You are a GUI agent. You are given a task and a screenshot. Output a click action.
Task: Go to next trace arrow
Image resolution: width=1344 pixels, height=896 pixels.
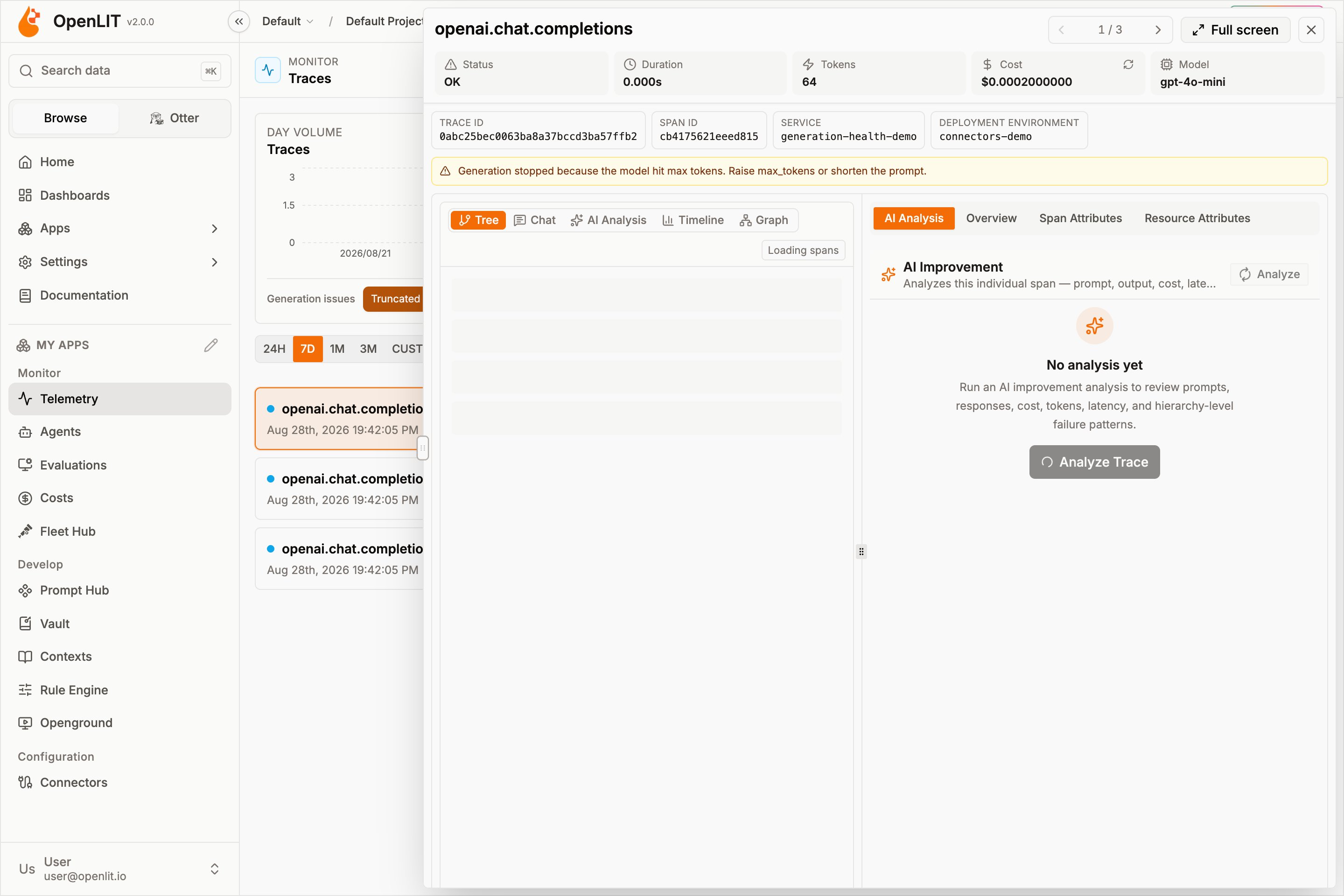tap(1158, 30)
